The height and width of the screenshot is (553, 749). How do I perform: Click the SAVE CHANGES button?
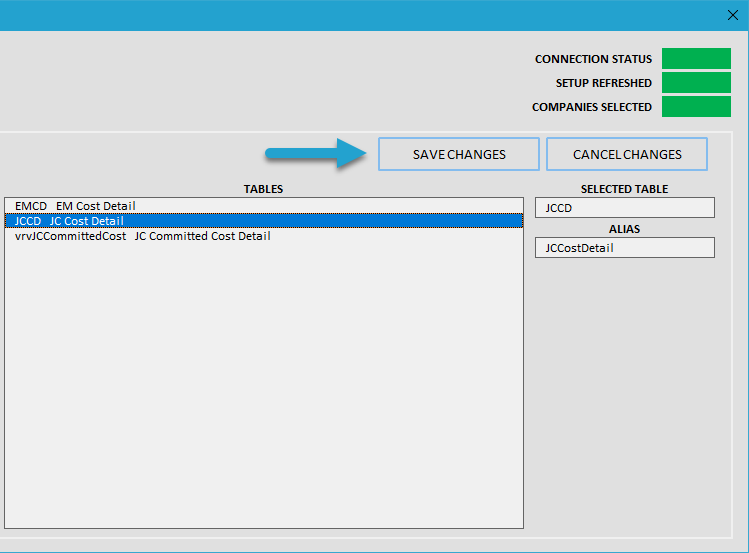pyautogui.click(x=459, y=154)
